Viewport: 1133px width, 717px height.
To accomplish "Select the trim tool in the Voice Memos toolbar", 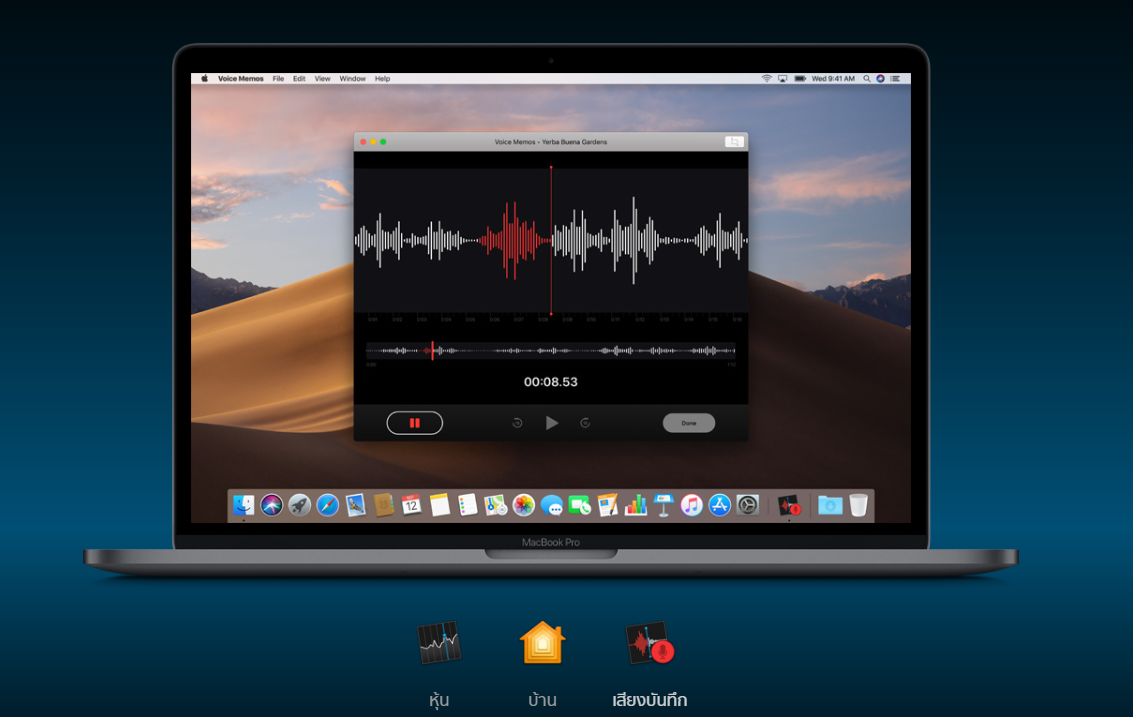I will 735,141.
